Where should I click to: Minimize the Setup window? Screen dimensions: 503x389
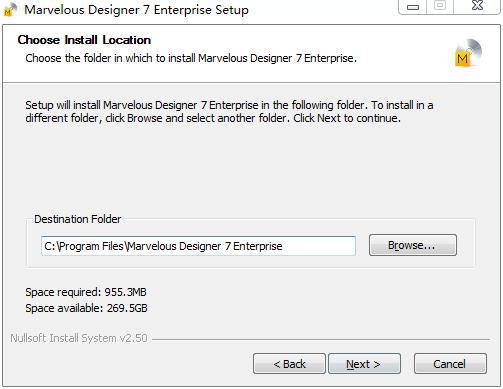[413, 6]
